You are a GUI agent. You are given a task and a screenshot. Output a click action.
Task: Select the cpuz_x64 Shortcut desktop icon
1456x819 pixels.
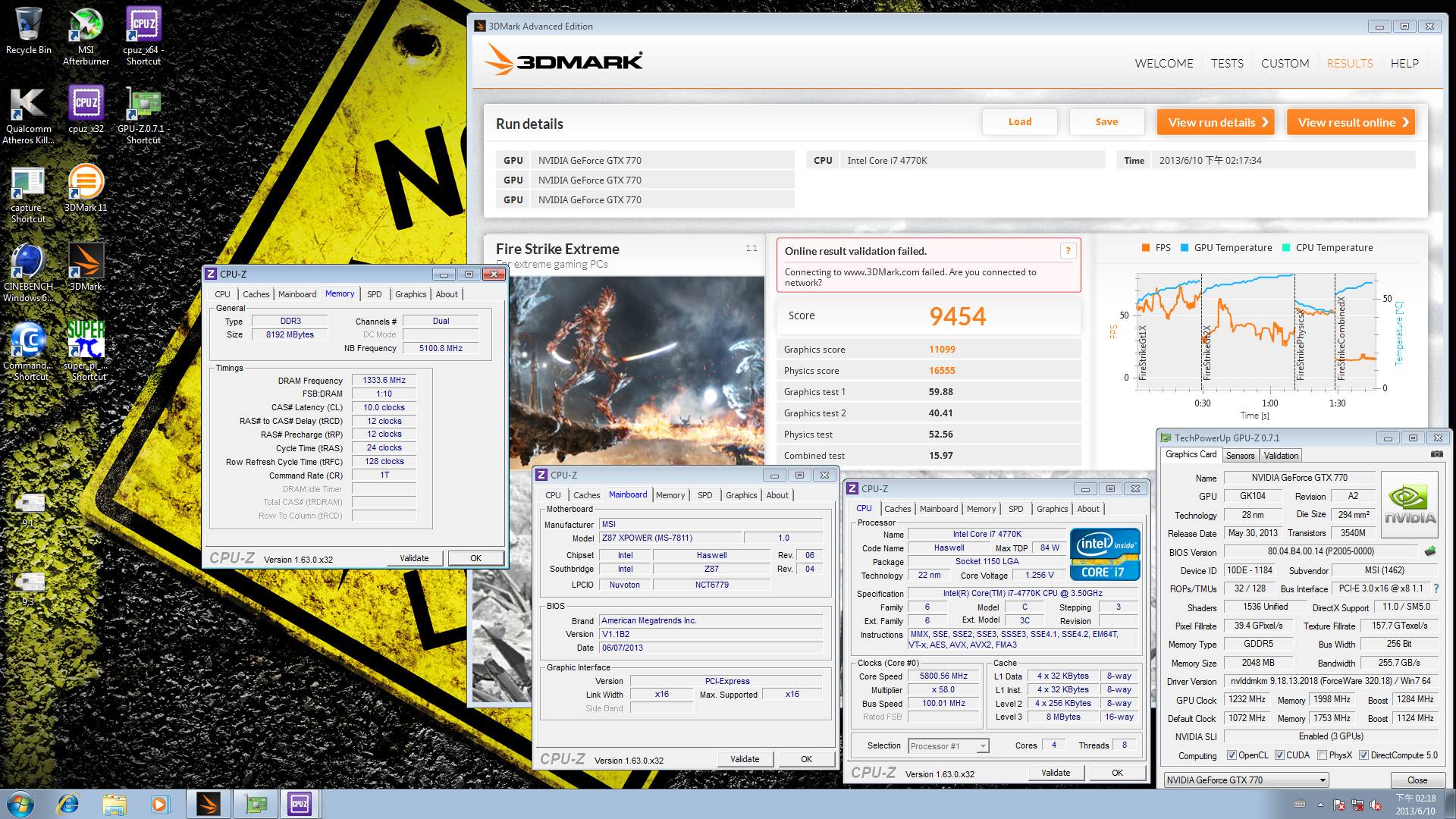143,36
